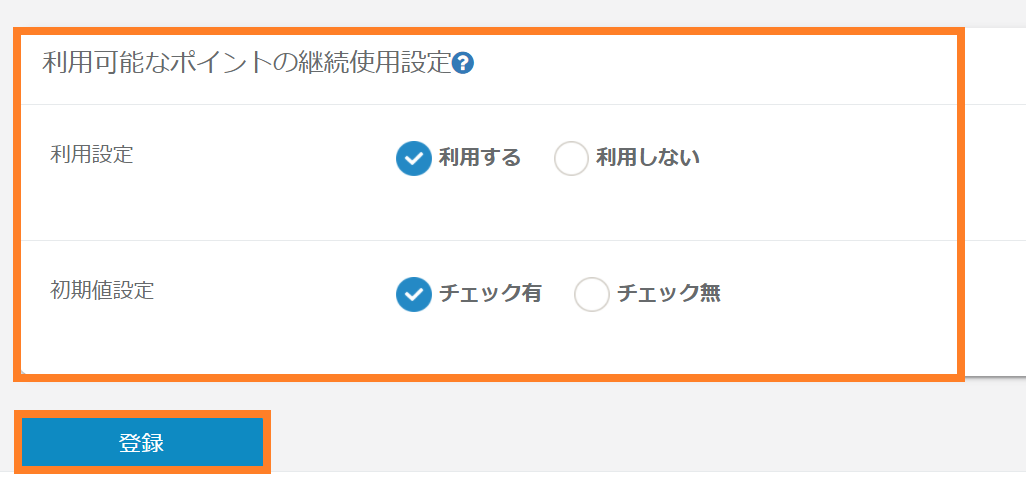The width and height of the screenshot is (1026, 487).
Task: Click blank header area right of help icon
Action: pyautogui.click(x=700, y=64)
